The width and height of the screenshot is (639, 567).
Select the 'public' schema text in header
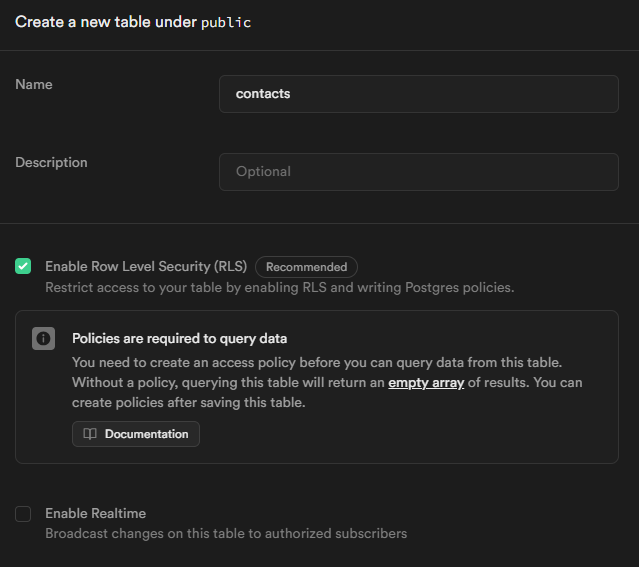coord(226,22)
